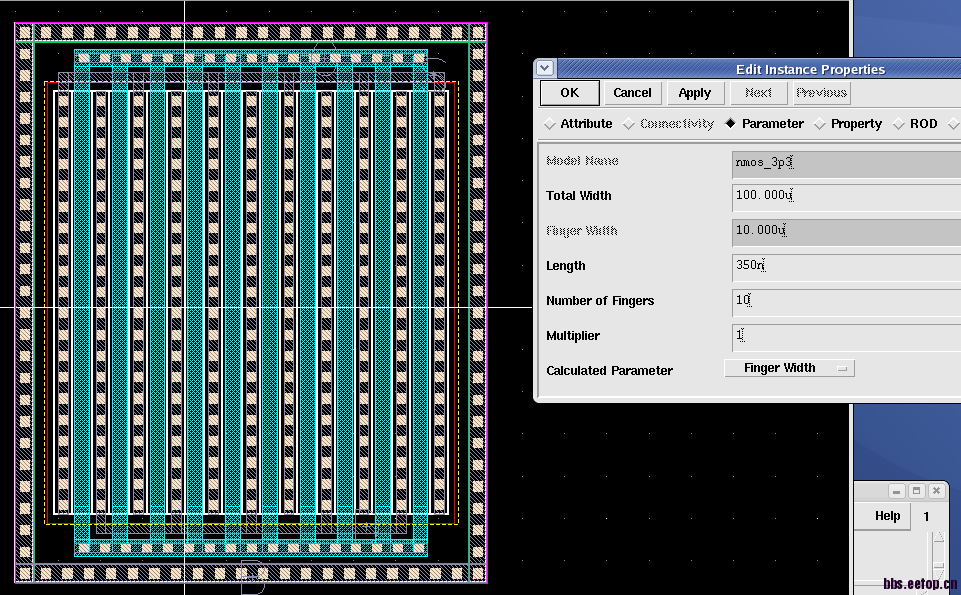
Task: Minimize the small background window
Action: [x=896, y=491]
